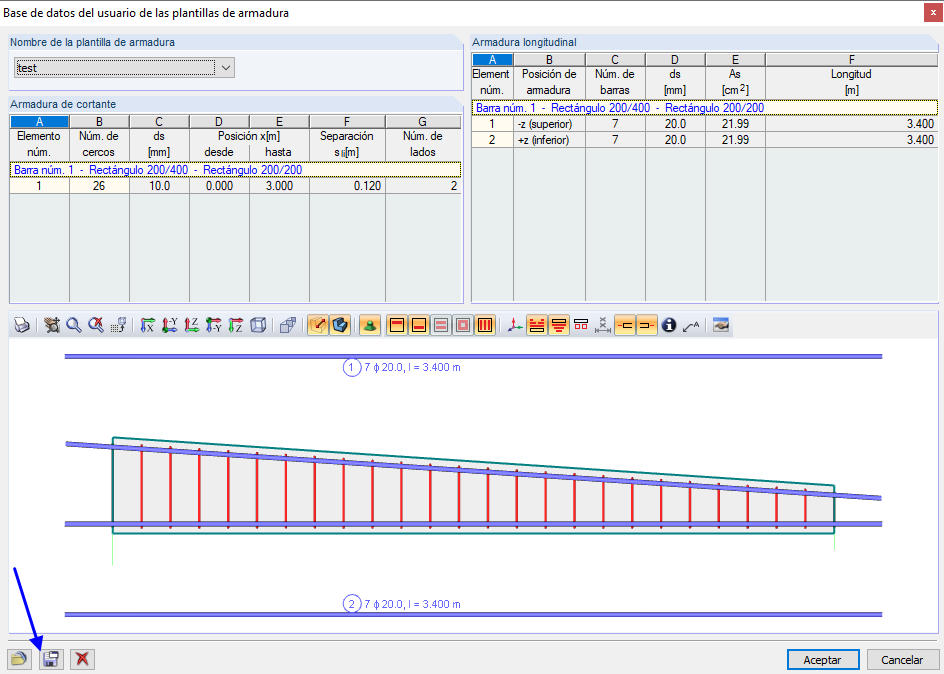The width and height of the screenshot is (944, 674).
Task: Click view in X direction icon
Action: tap(148, 326)
